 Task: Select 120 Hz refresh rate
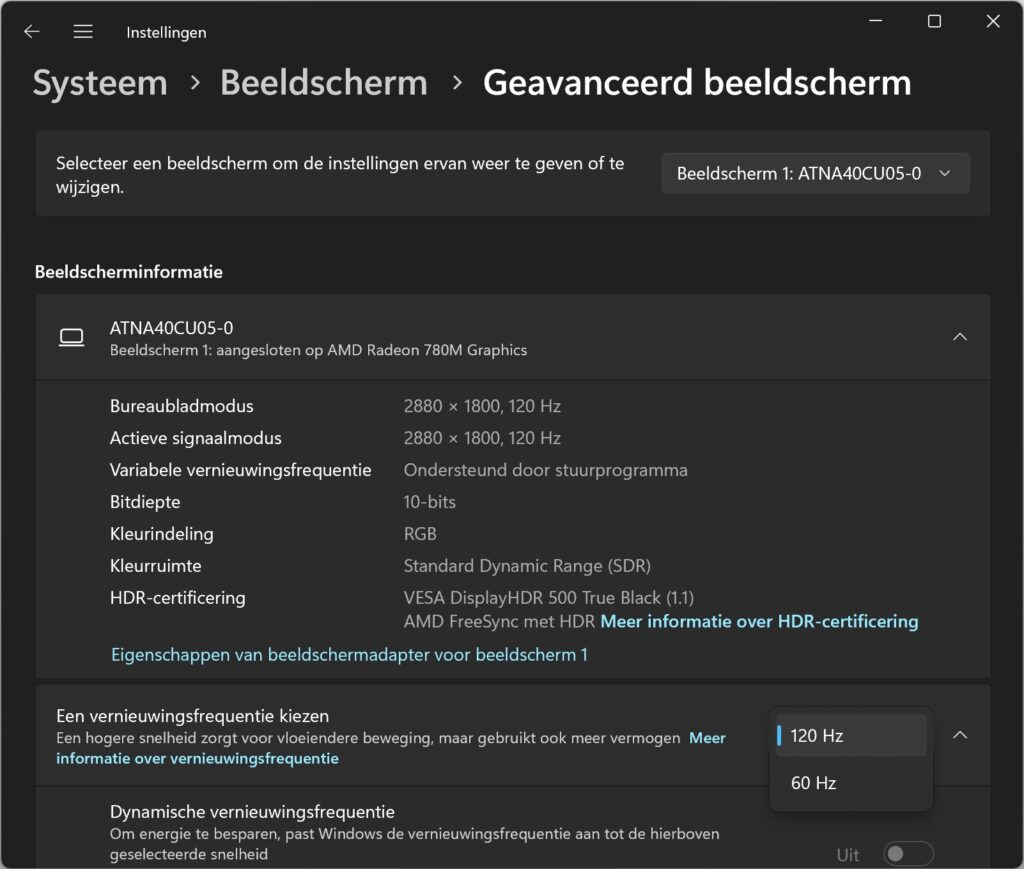(849, 735)
